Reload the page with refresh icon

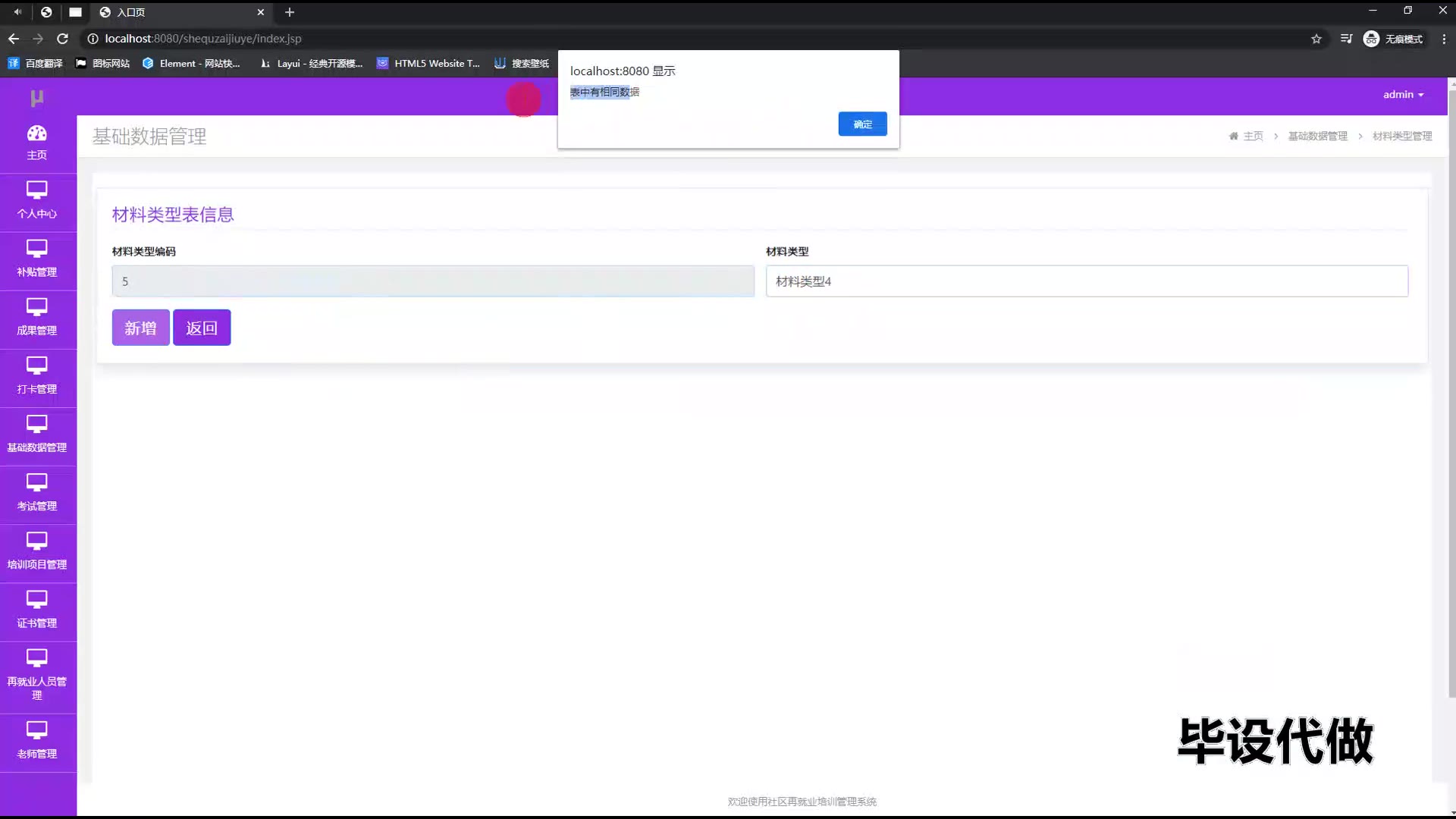pyautogui.click(x=63, y=39)
